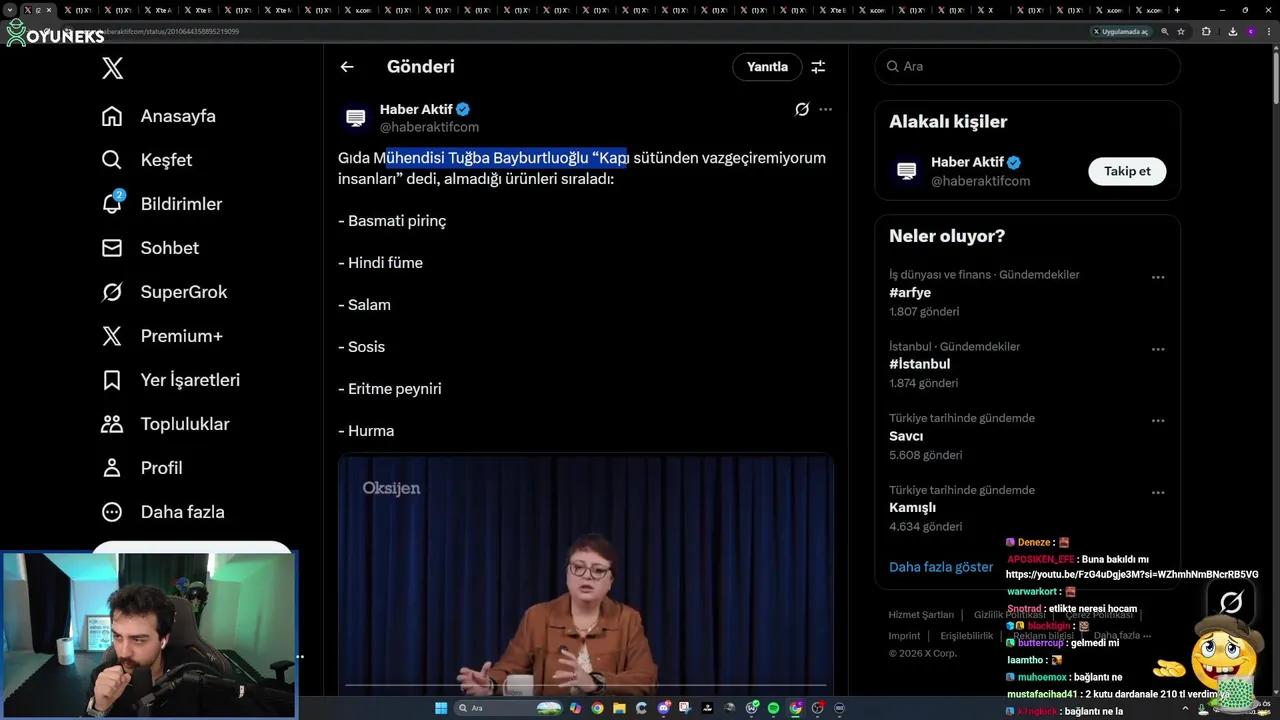The height and width of the screenshot is (720, 1280).
Task: Open Profil page
Action: [142, 468]
